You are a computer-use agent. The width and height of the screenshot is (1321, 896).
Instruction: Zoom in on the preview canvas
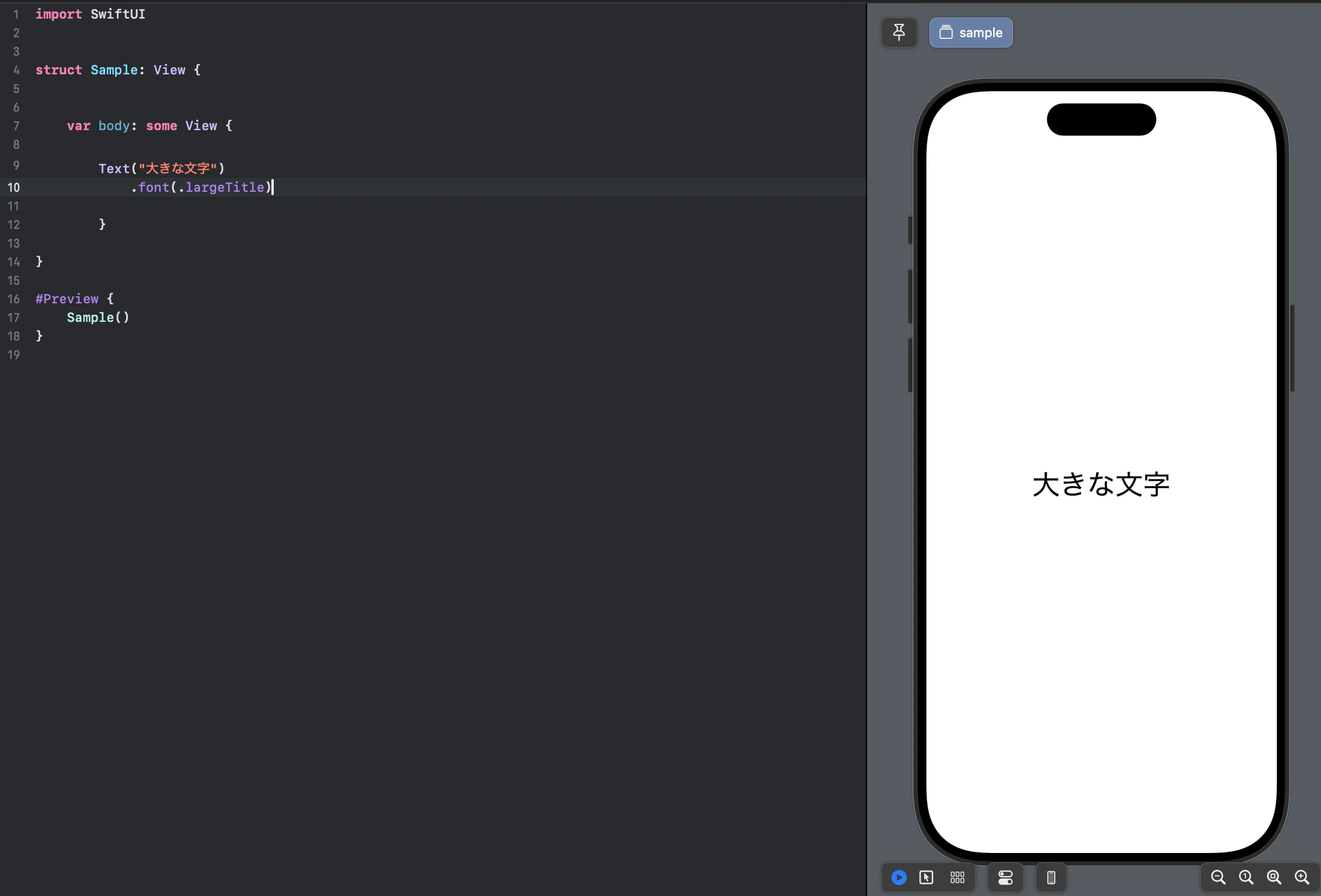(1302, 877)
